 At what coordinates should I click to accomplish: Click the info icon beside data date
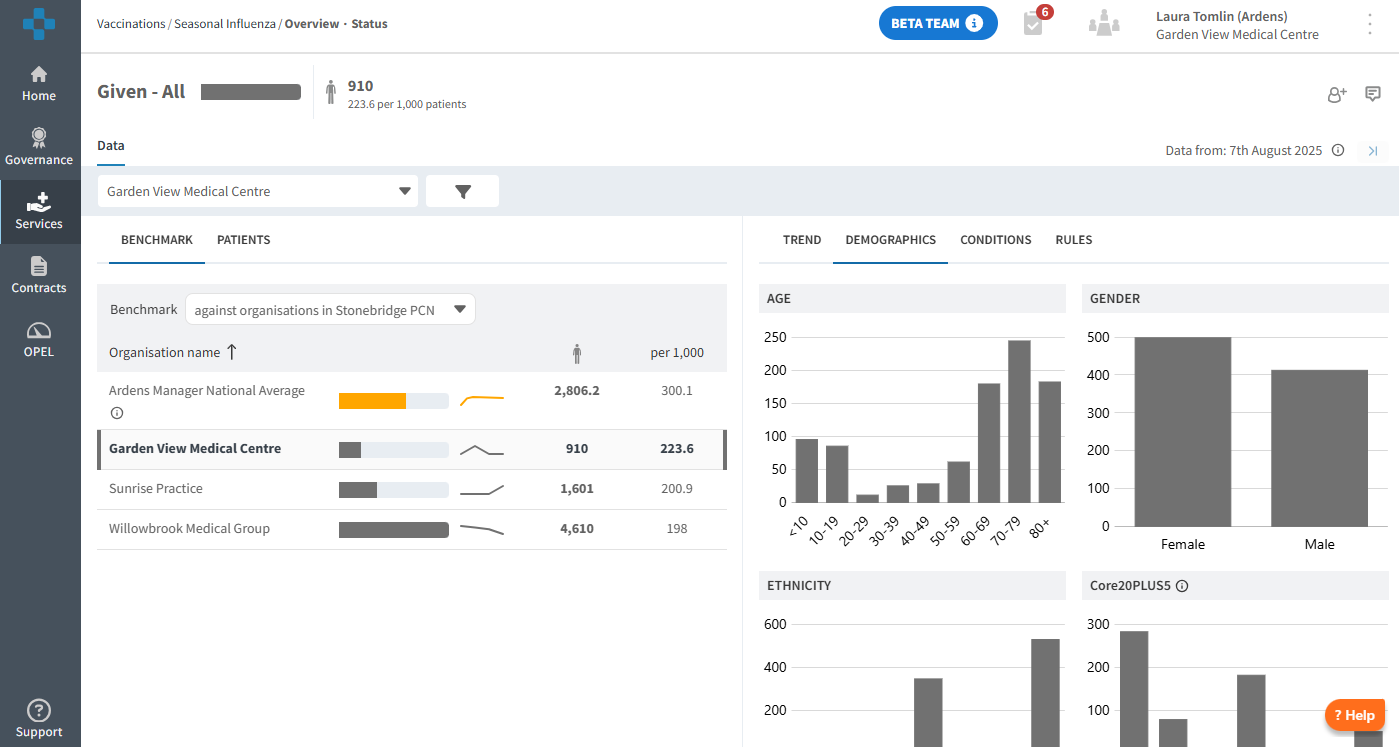[x=1338, y=151]
